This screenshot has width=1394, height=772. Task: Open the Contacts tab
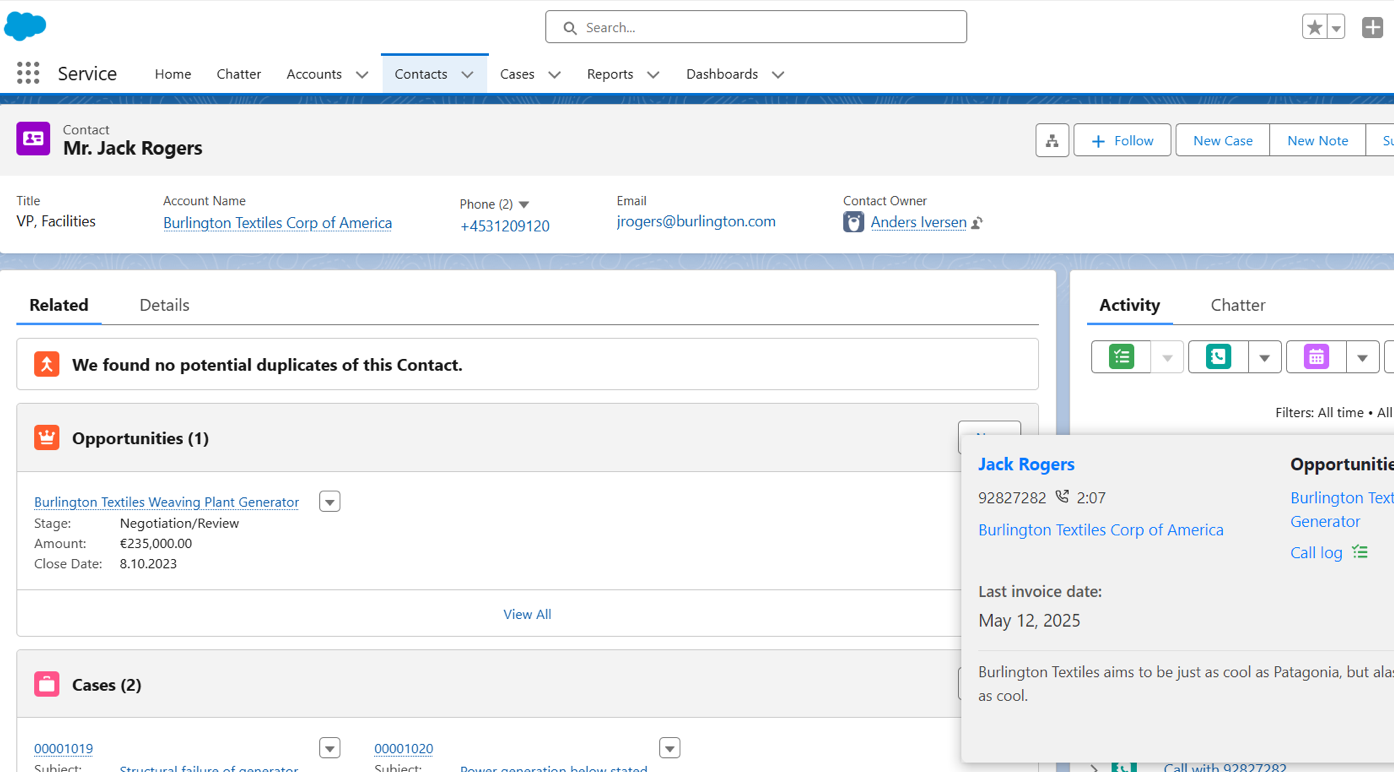pos(421,74)
